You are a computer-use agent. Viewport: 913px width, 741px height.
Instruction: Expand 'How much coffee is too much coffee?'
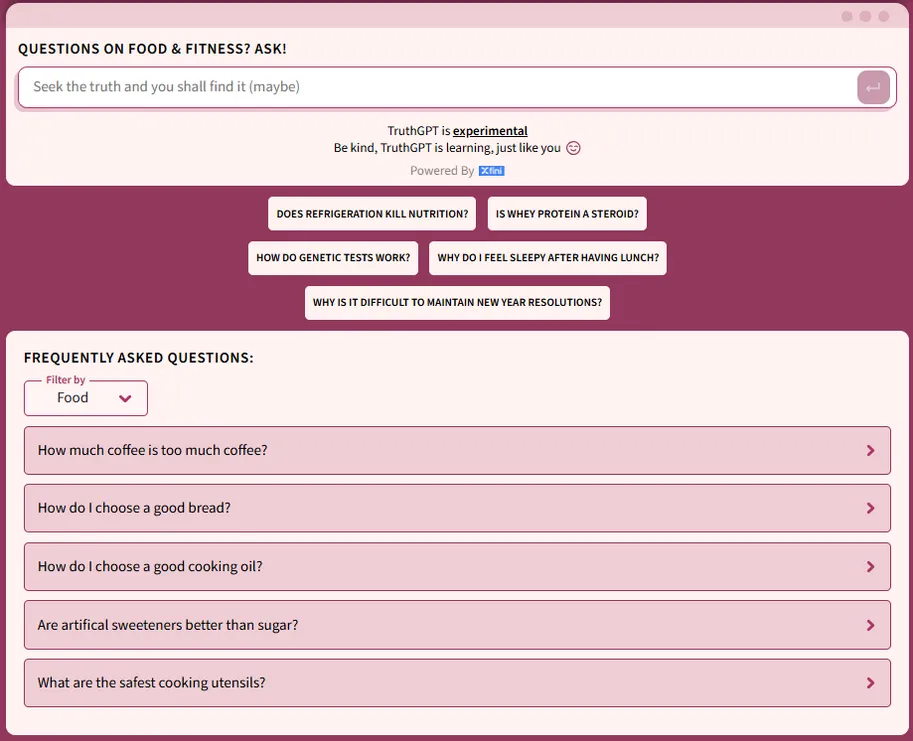(x=152, y=451)
